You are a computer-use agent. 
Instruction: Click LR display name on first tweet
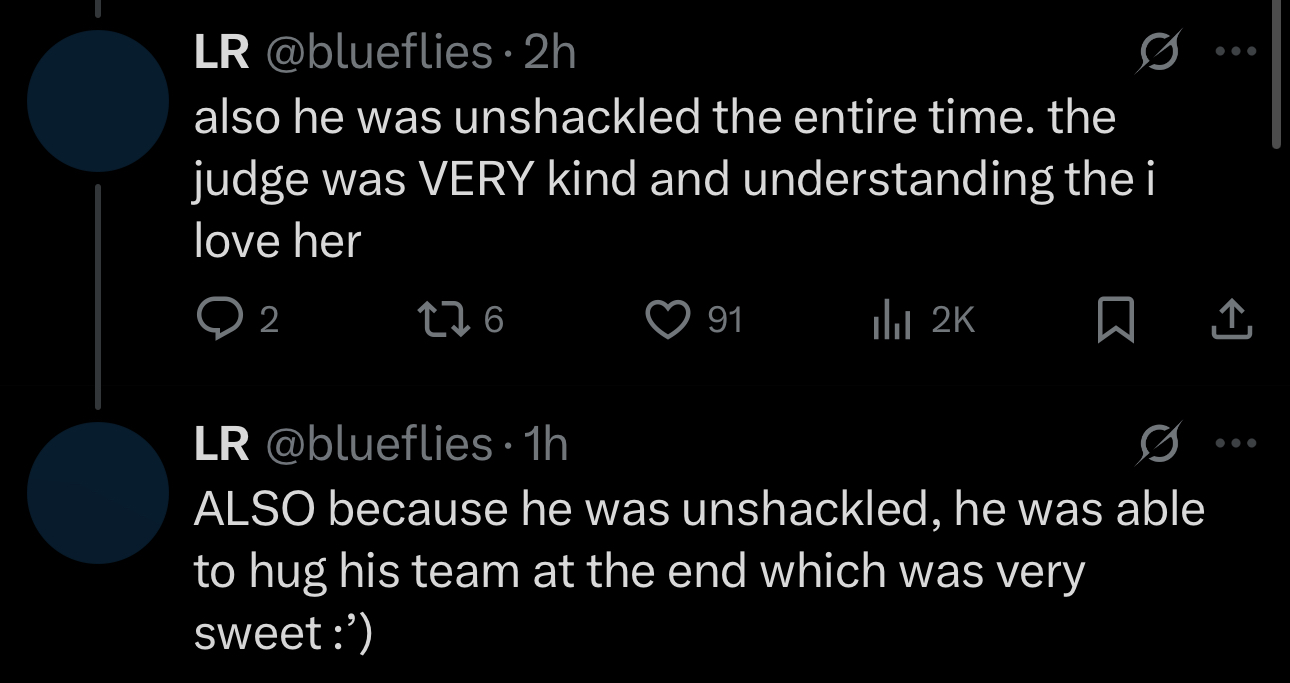point(222,51)
